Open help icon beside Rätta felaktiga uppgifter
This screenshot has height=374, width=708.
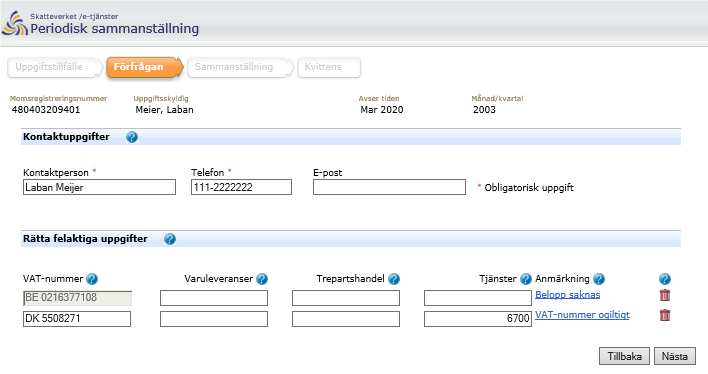[x=170, y=239]
